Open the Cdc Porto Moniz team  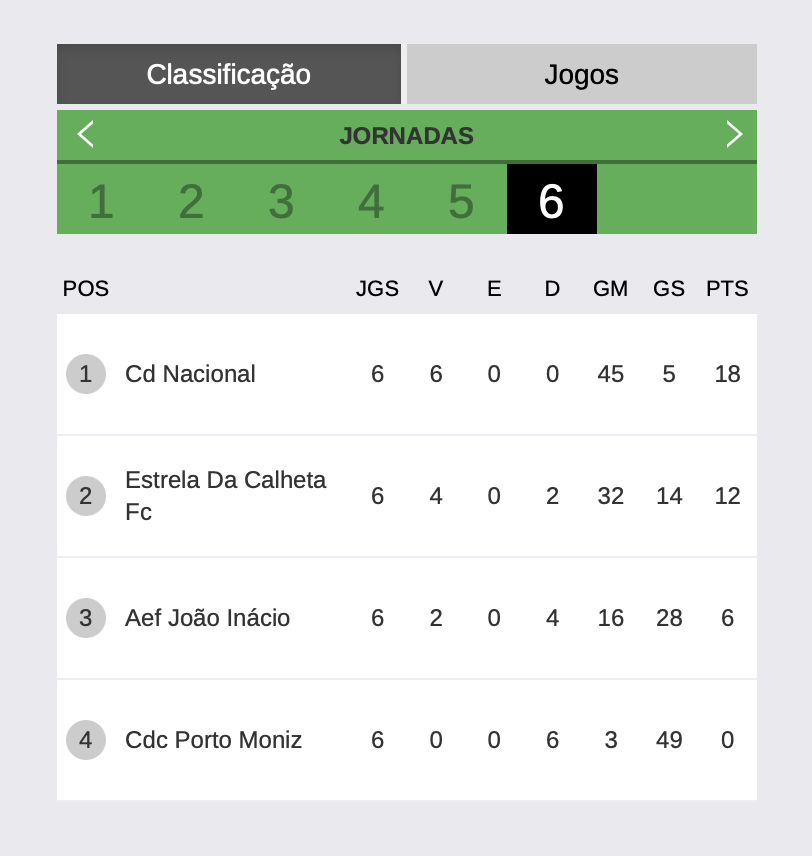tap(213, 740)
